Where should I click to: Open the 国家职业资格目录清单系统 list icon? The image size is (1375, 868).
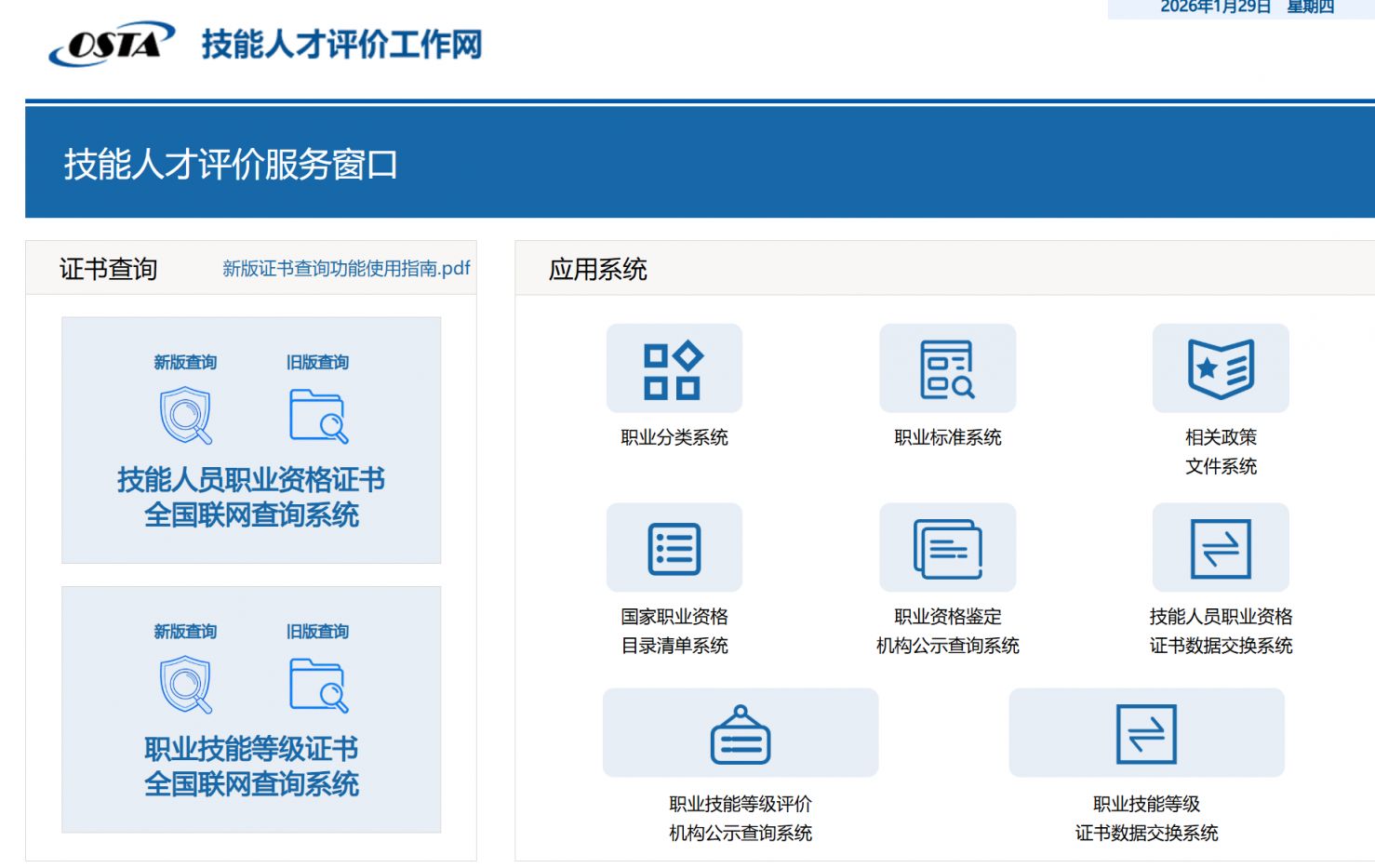[674, 548]
